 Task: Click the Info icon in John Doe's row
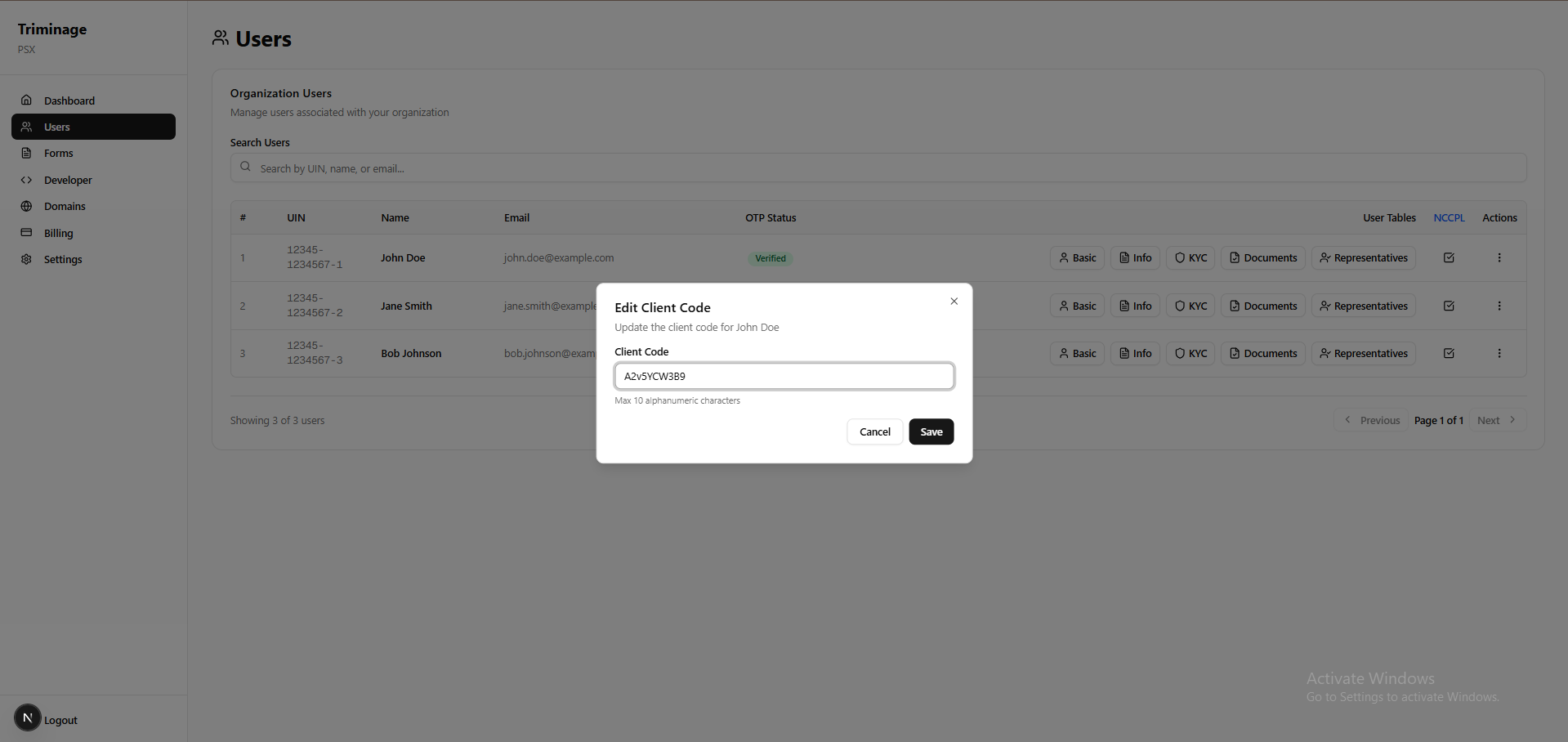pyautogui.click(x=1124, y=257)
